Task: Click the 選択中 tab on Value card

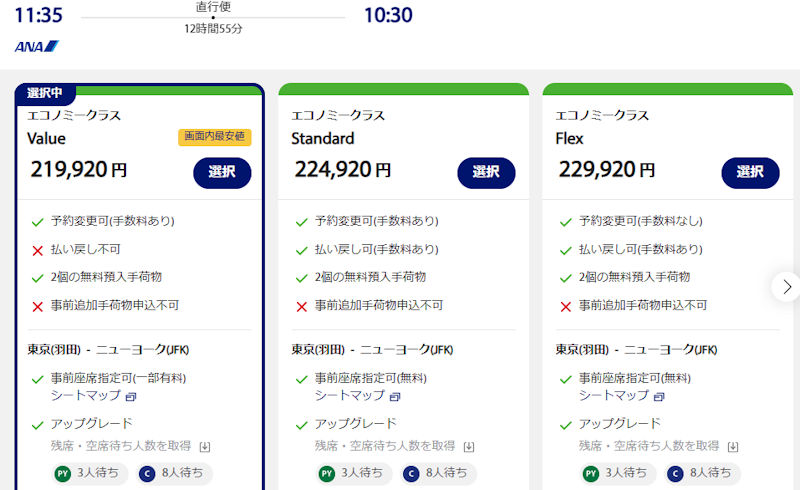Action: click(x=45, y=93)
